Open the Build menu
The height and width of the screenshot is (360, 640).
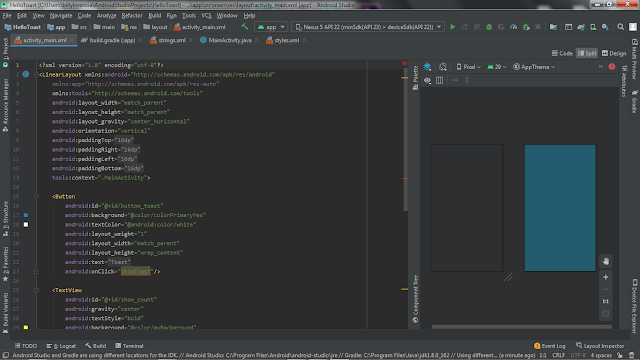[x=154, y=16]
